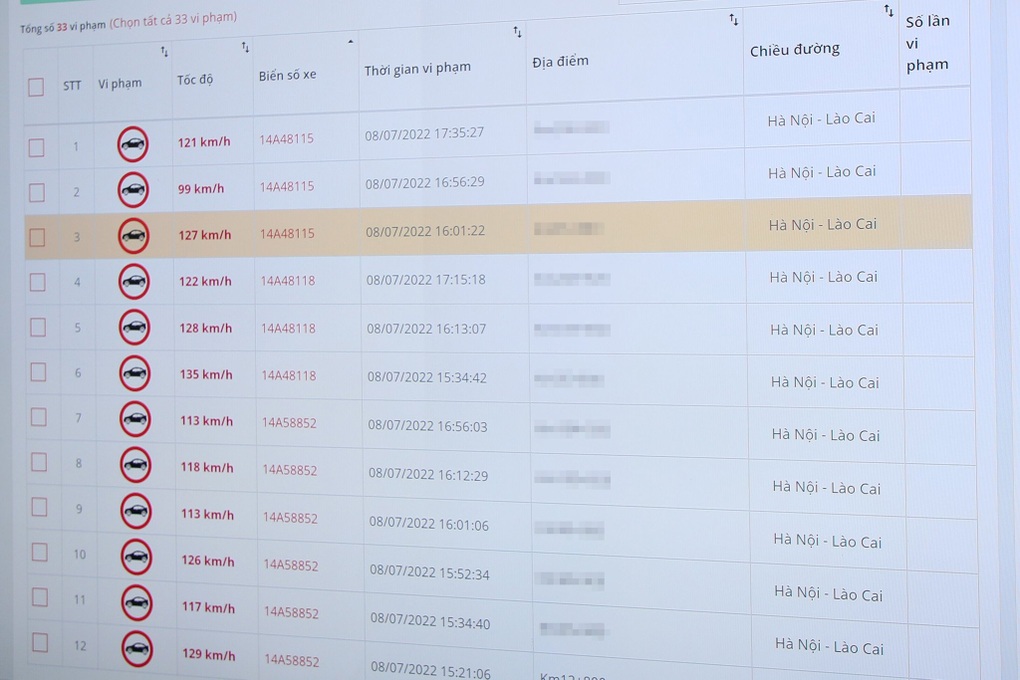1020x680 pixels.
Task: Click speed value '129 km/h'
Action: click(209, 654)
